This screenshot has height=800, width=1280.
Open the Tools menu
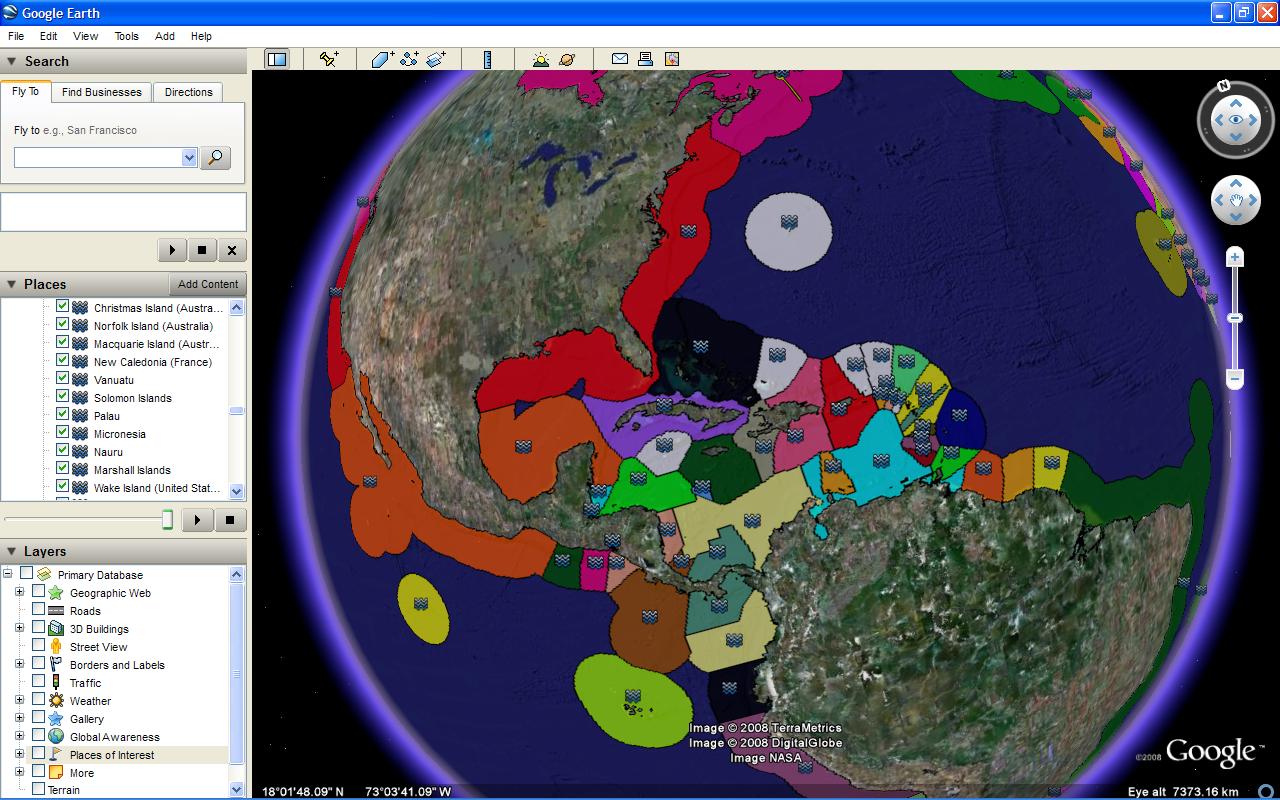[126, 36]
